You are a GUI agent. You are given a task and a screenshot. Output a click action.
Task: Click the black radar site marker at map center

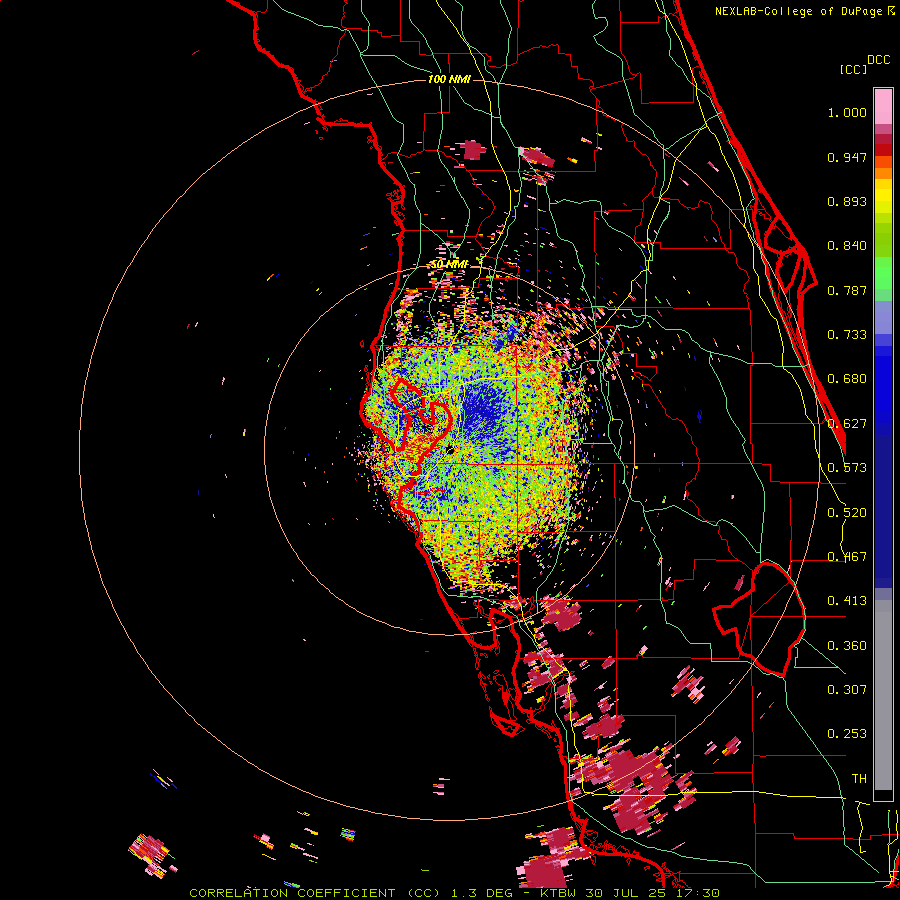pyautogui.click(x=450, y=451)
